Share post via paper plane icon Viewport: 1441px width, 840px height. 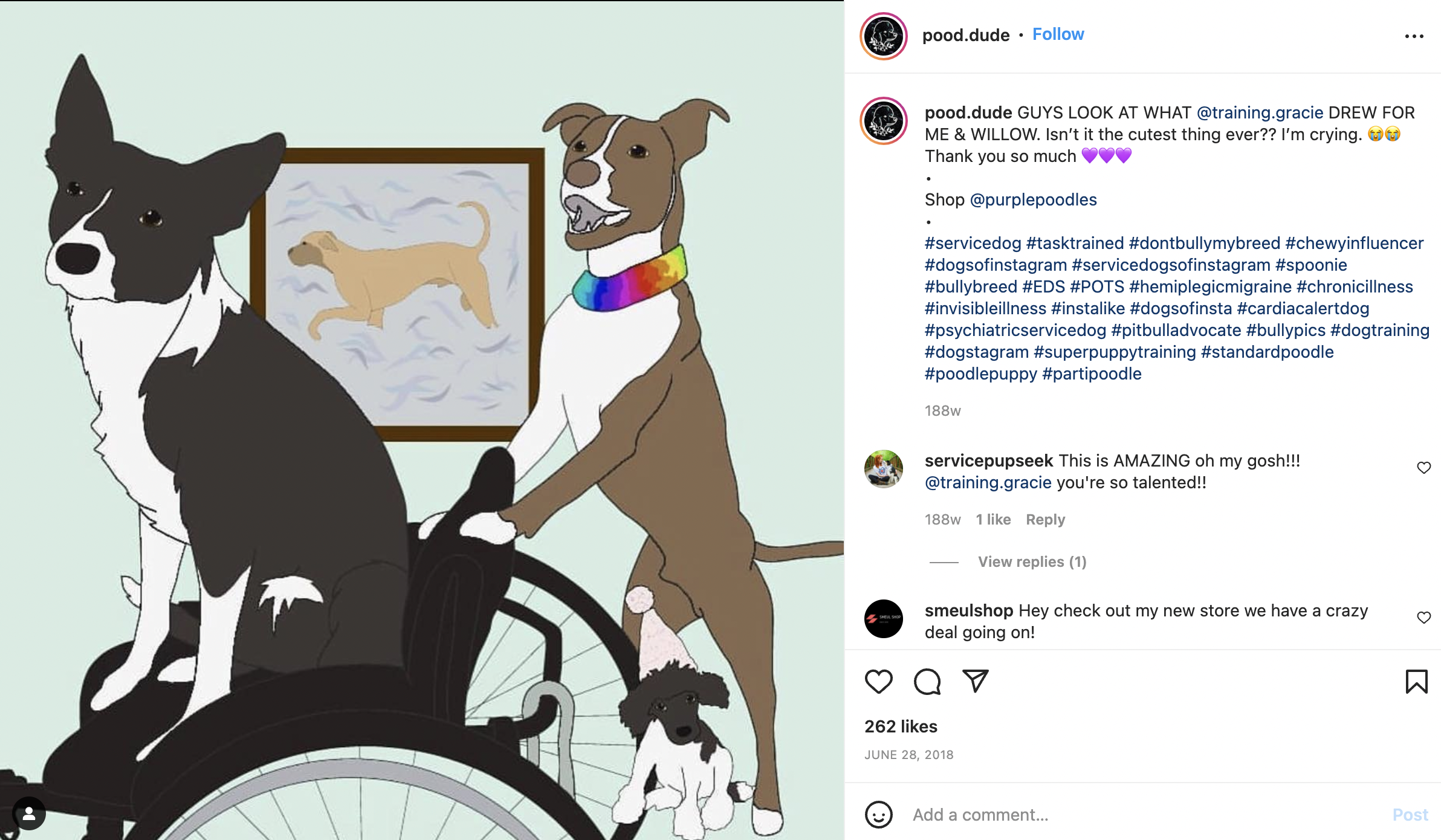pyautogui.click(x=975, y=681)
